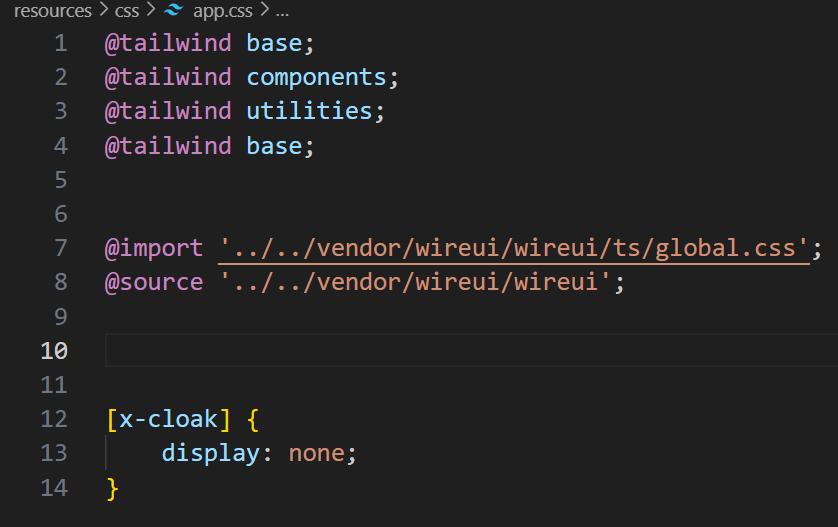The height and width of the screenshot is (527, 838).
Task: Place cursor on empty line 10
Action: (x=400, y=350)
